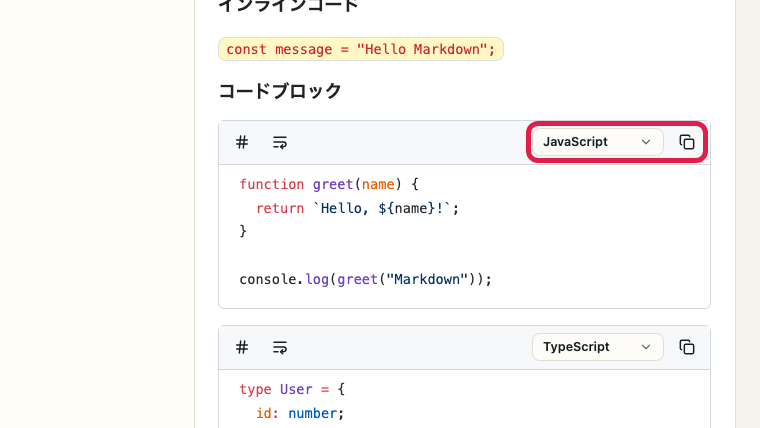This screenshot has width=760, height=428.
Task: Click the コードブロック heading
Action: click(x=280, y=91)
